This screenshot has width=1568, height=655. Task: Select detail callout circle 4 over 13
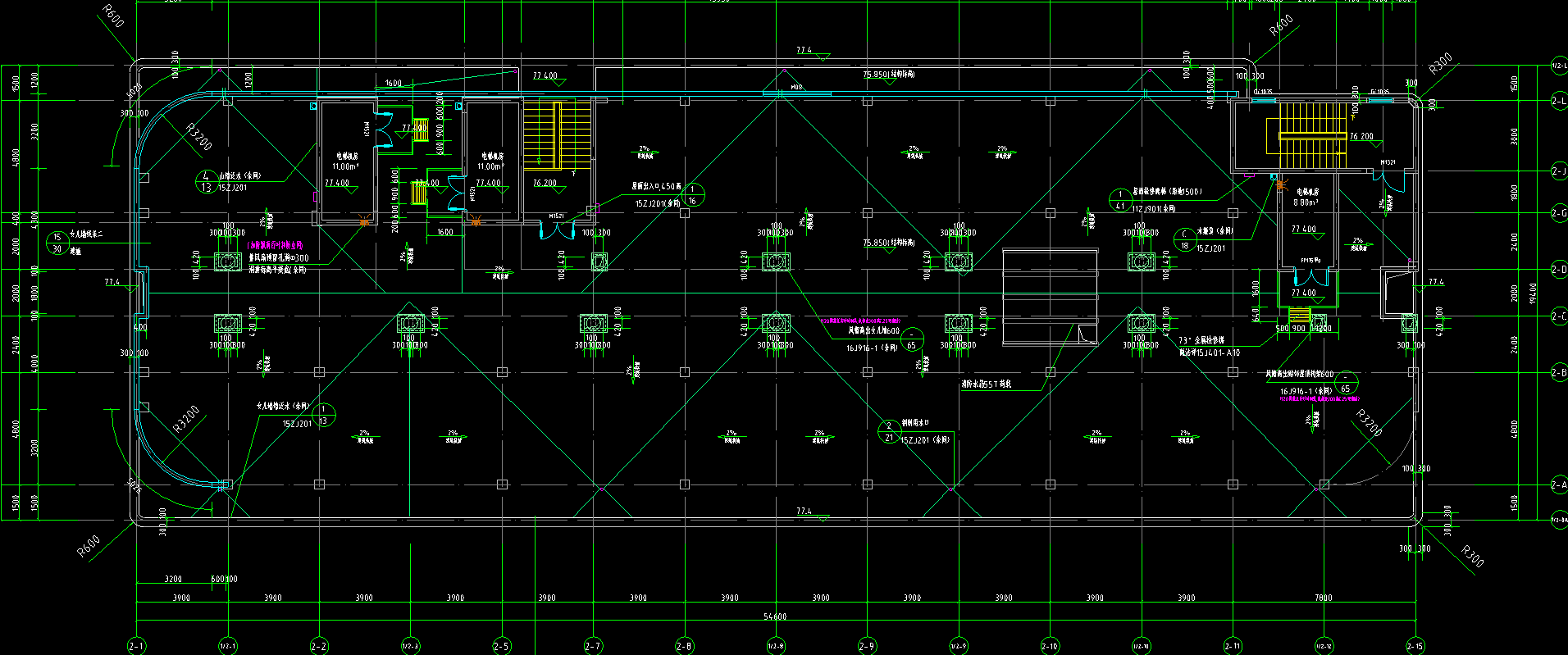(x=206, y=181)
